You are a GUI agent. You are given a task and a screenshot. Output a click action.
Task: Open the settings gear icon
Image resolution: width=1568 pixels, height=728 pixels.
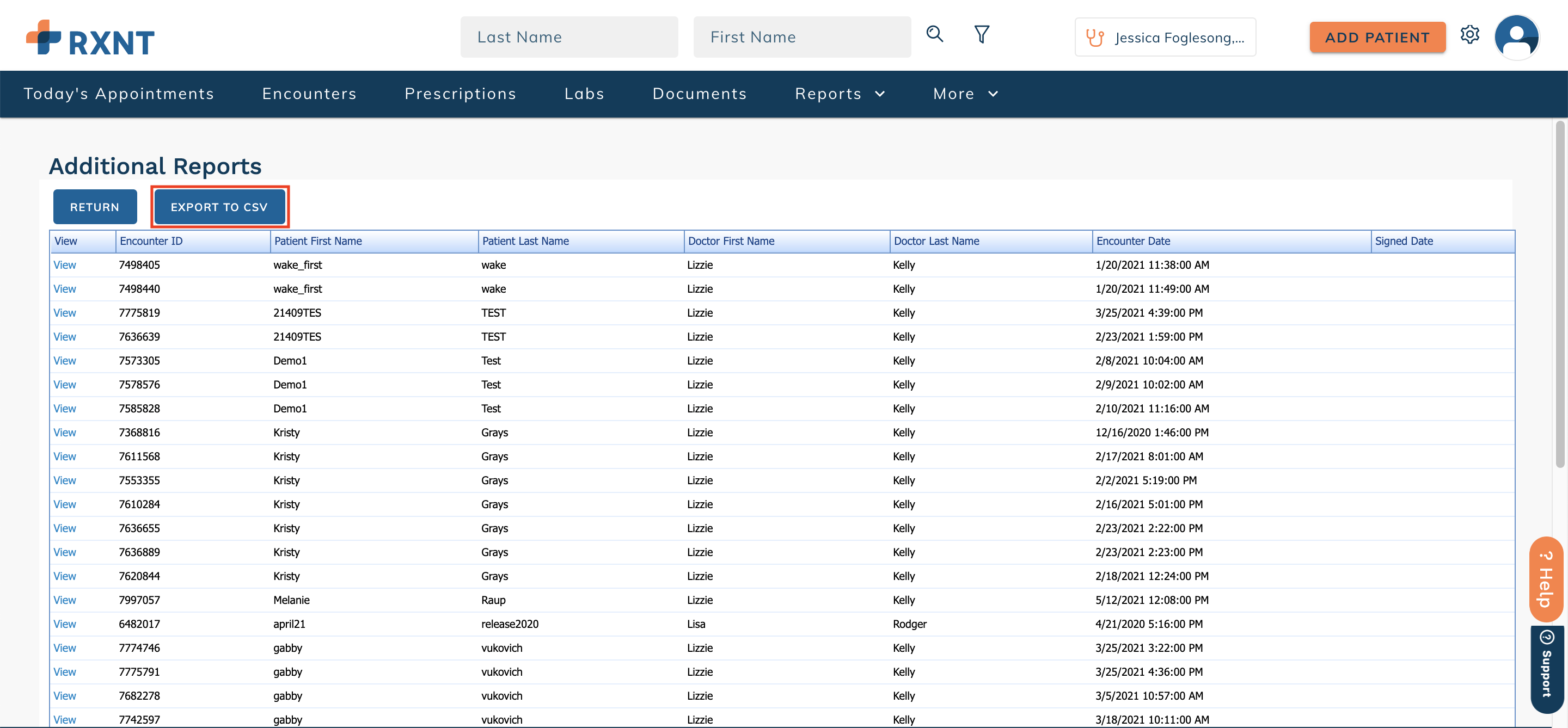click(x=1471, y=35)
